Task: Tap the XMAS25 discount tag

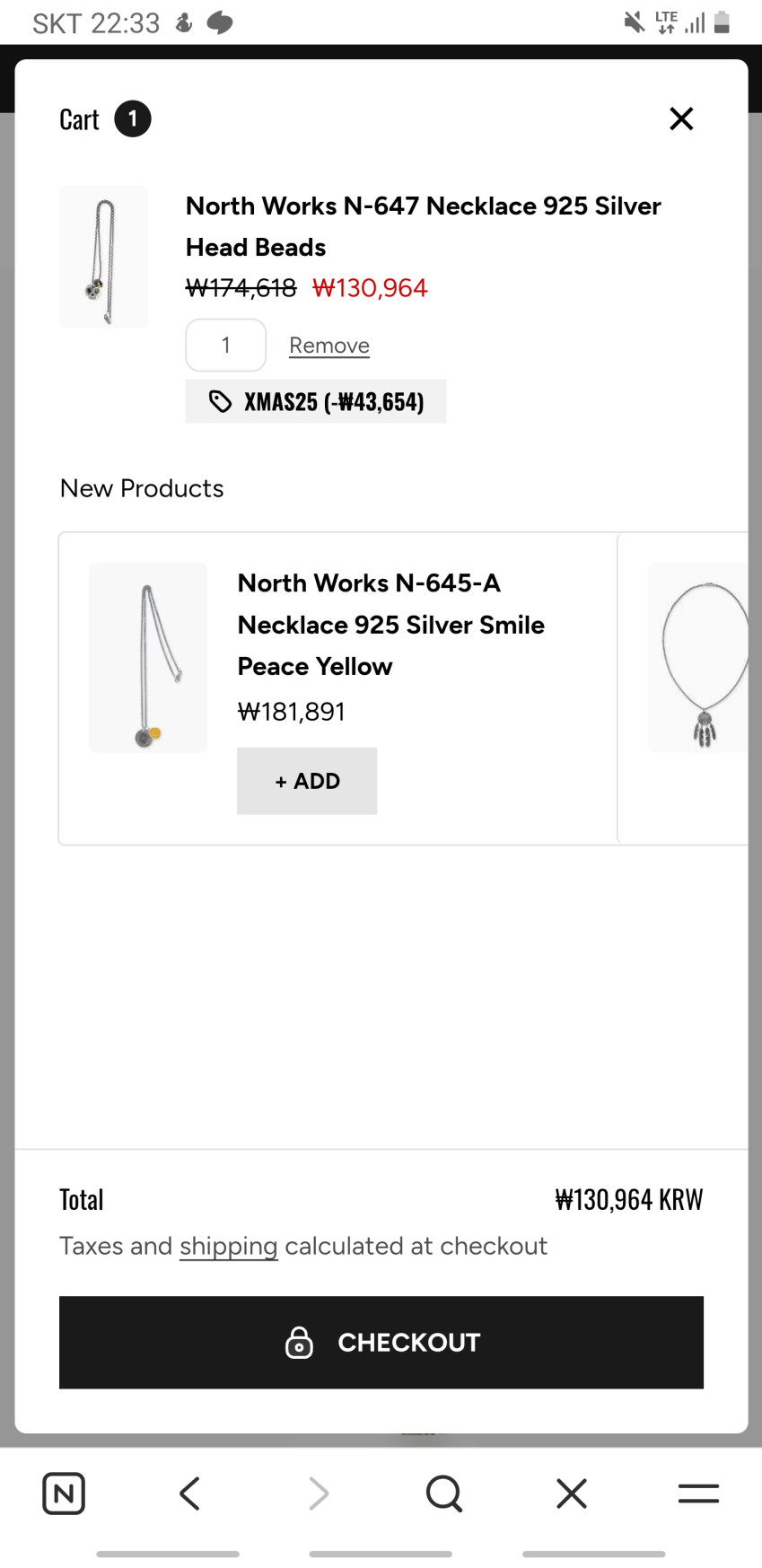Action: click(x=316, y=401)
